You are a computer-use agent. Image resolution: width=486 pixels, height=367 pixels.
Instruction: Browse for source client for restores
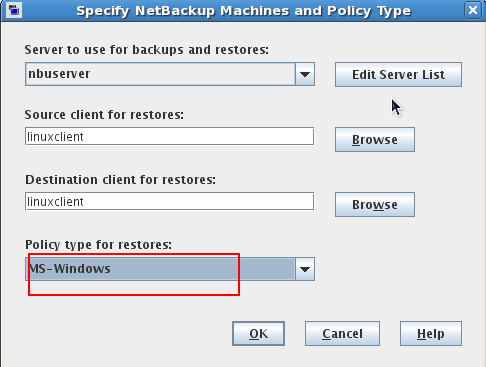point(375,139)
